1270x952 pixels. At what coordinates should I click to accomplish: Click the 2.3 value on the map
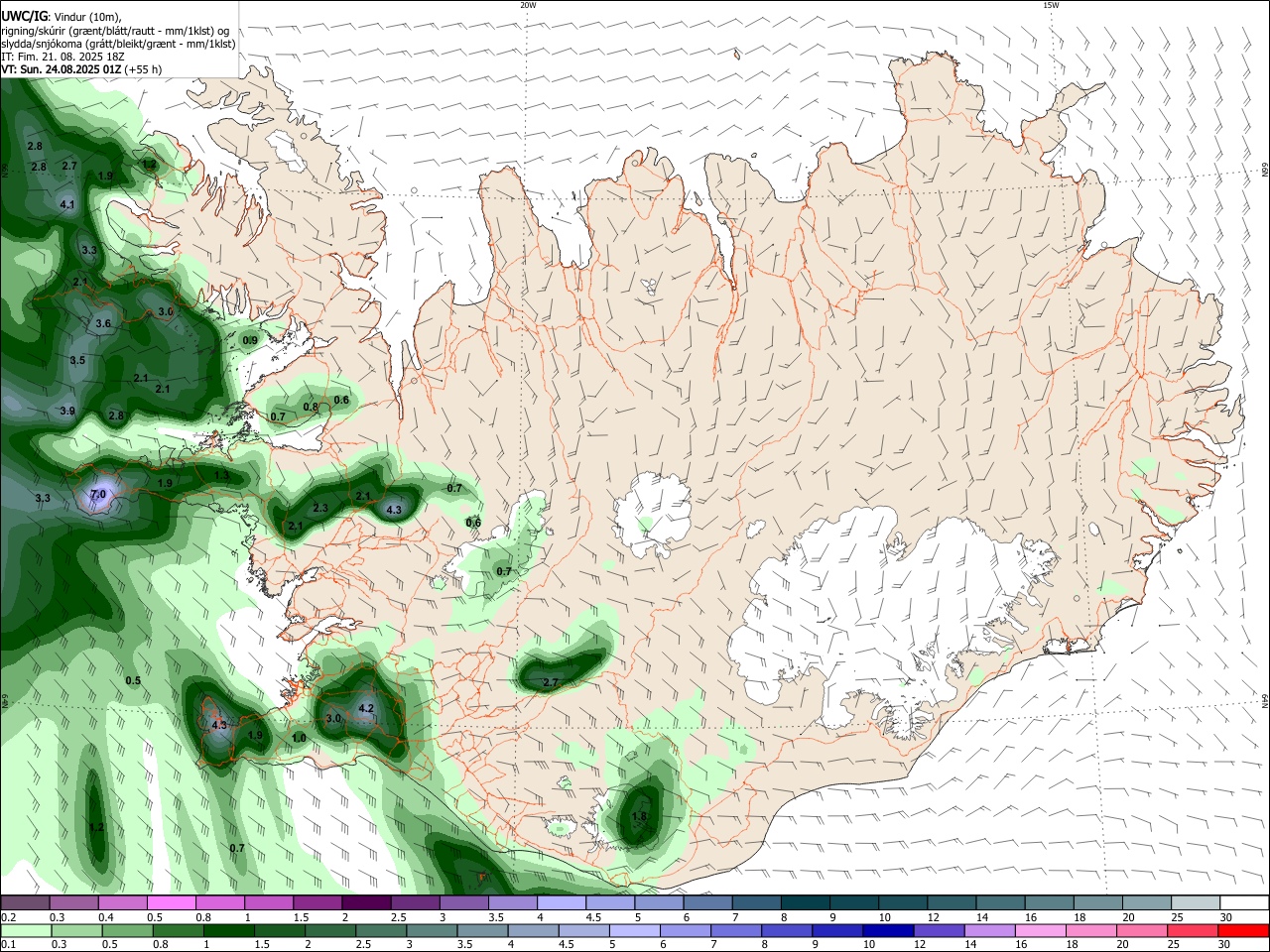pos(320,508)
